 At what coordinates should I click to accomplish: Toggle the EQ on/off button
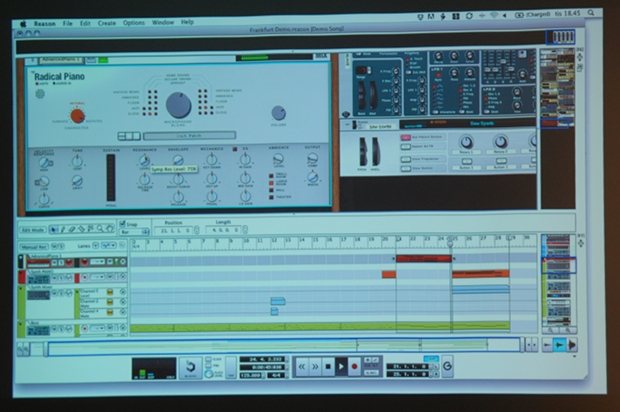click(235, 149)
